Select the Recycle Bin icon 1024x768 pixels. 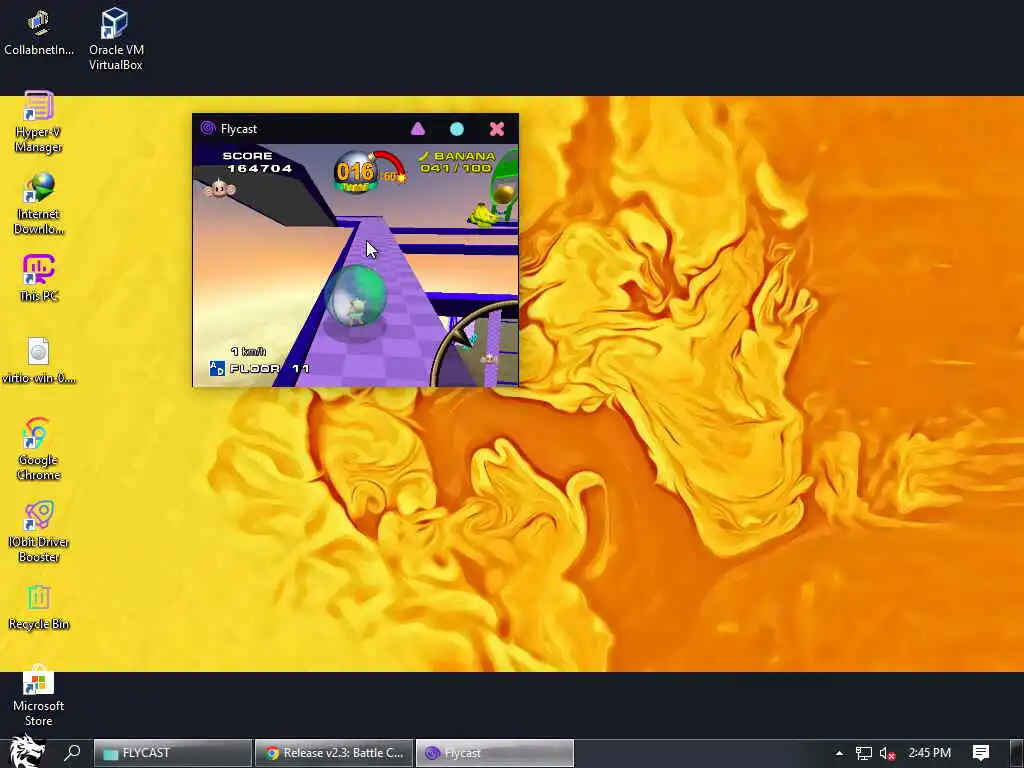pos(39,607)
